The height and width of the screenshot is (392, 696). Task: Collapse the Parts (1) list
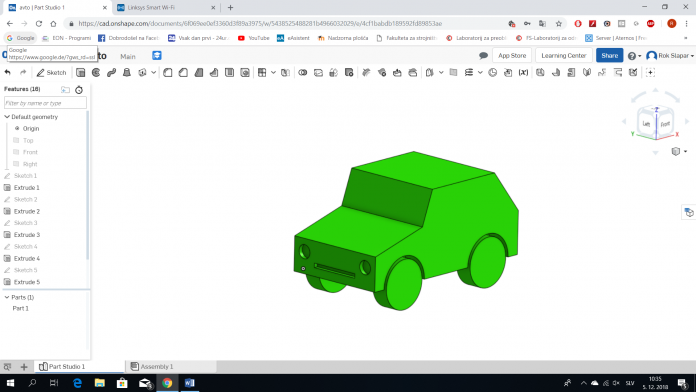tap(7, 297)
